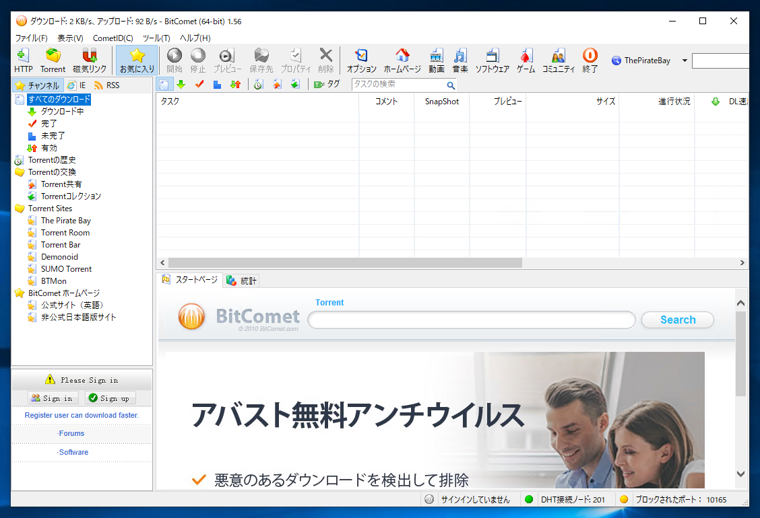Open the ツール(T) menu
The height and width of the screenshot is (518, 760).
[x=156, y=38]
